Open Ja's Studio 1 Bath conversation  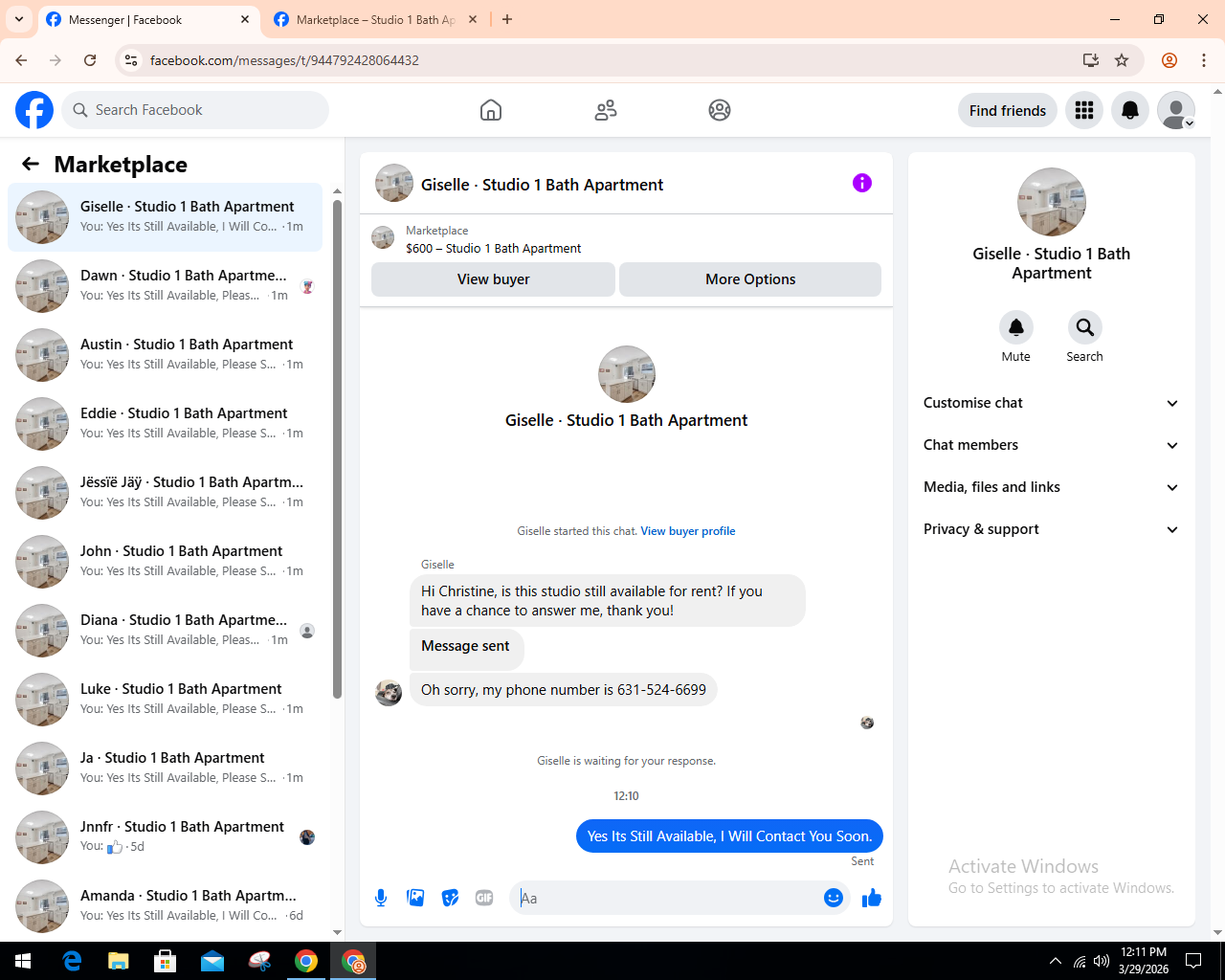pos(165,768)
